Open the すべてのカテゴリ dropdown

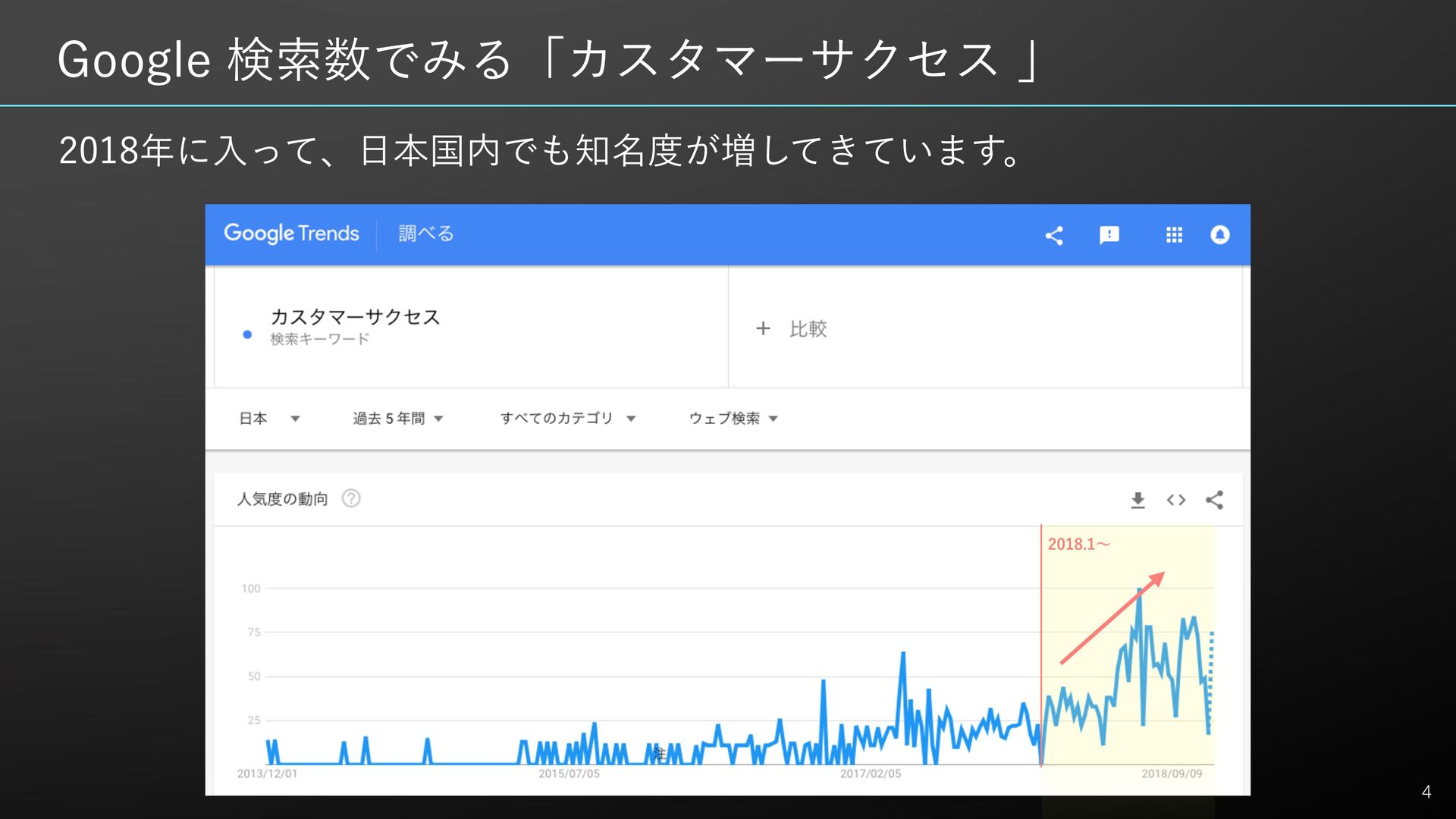coord(568,419)
